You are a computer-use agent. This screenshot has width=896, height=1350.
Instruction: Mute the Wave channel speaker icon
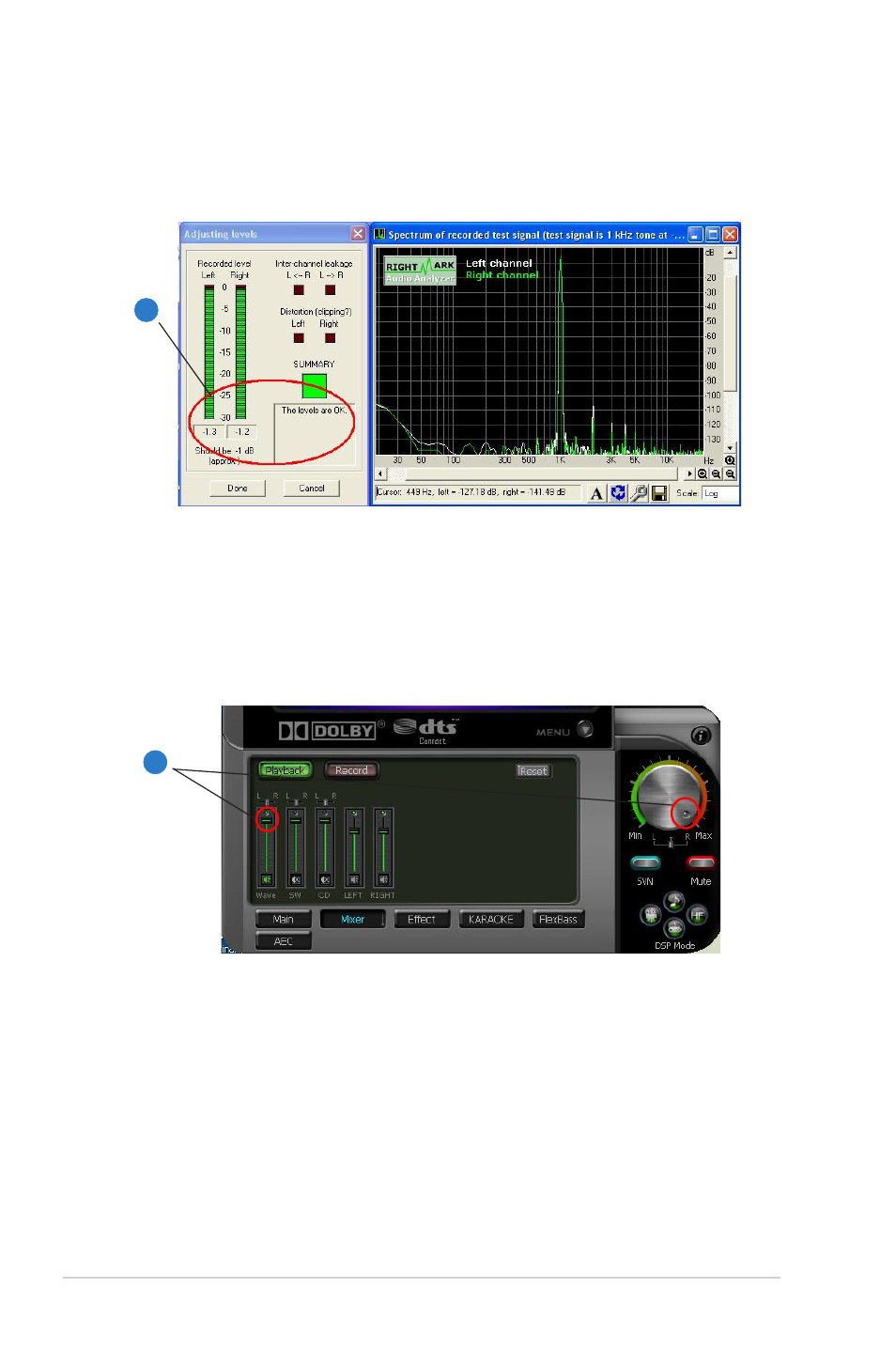click(267, 879)
